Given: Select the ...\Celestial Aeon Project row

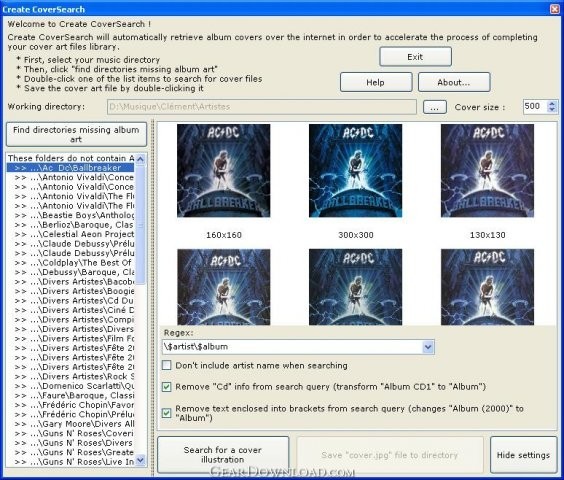Looking at the screenshot, I should pos(71,234).
